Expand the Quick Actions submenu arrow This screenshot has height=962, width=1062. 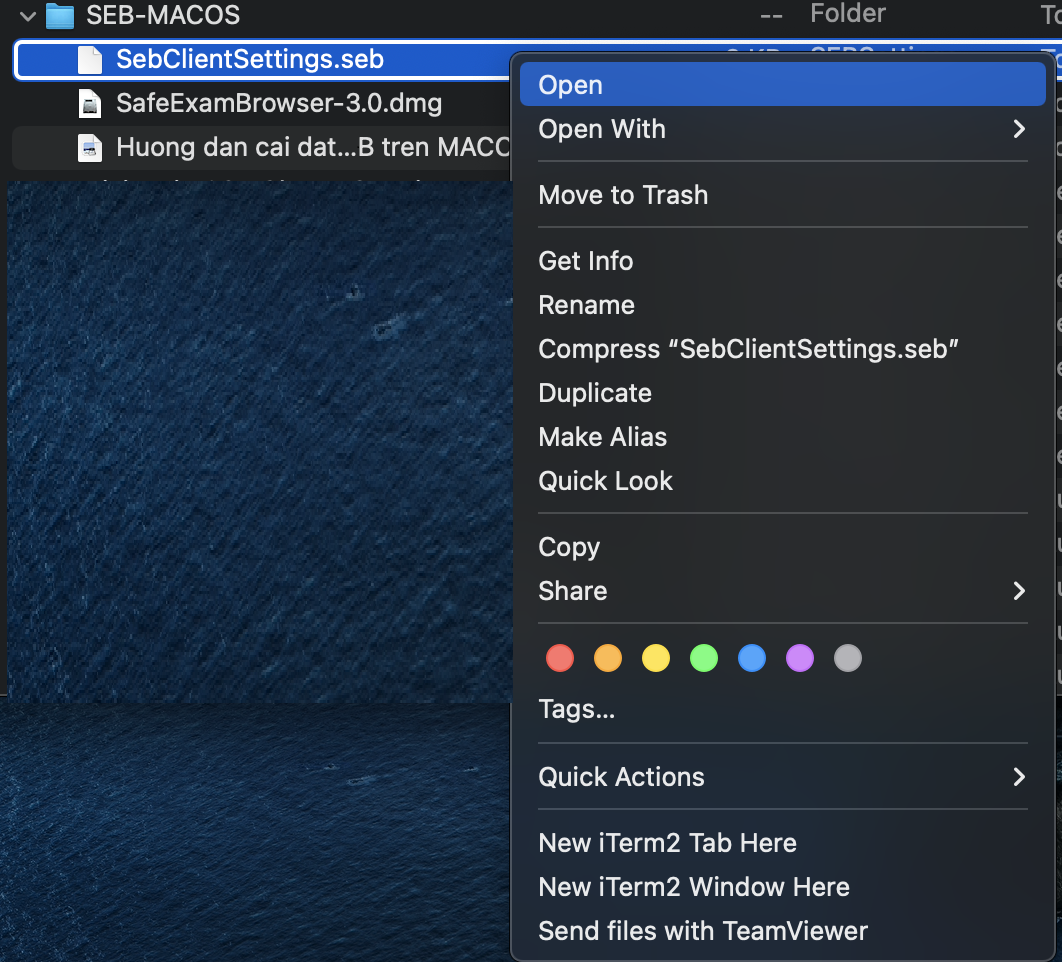1018,777
